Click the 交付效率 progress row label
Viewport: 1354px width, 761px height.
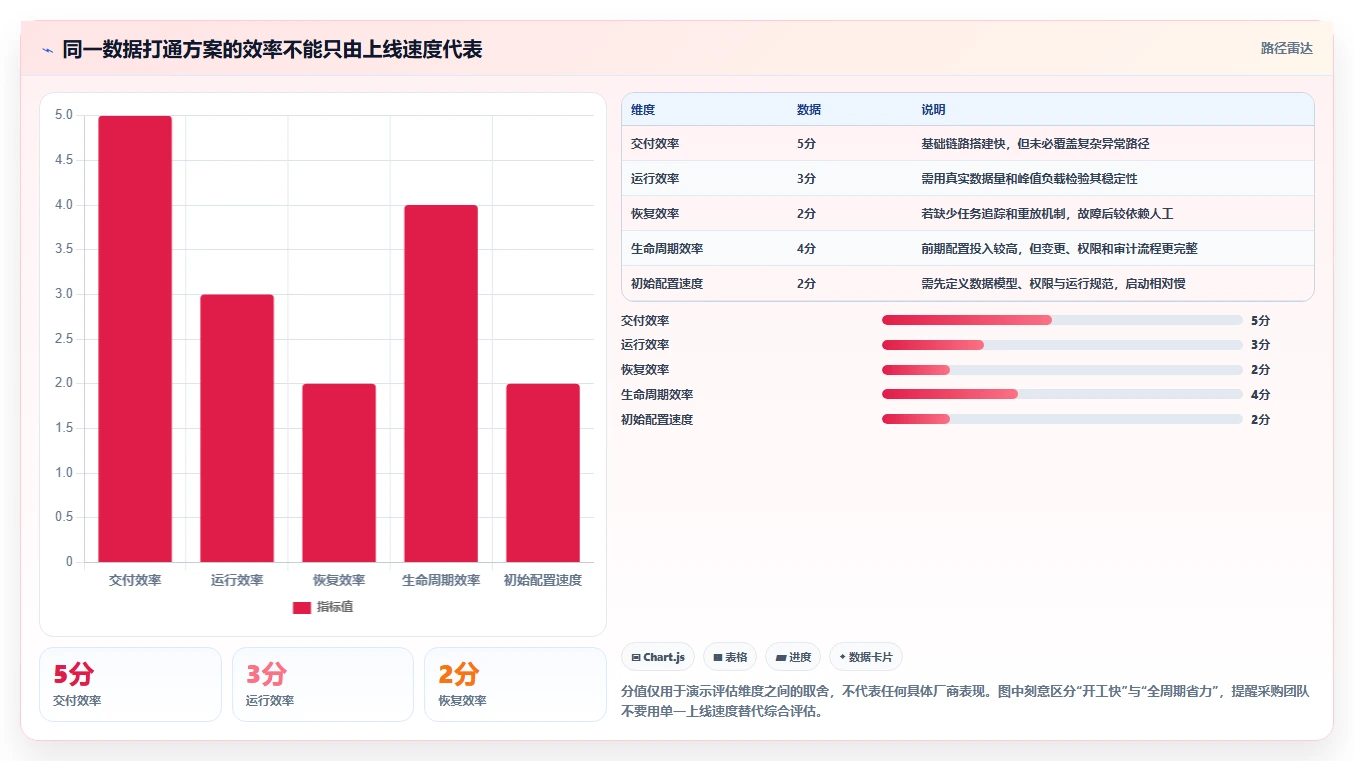[645, 321]
